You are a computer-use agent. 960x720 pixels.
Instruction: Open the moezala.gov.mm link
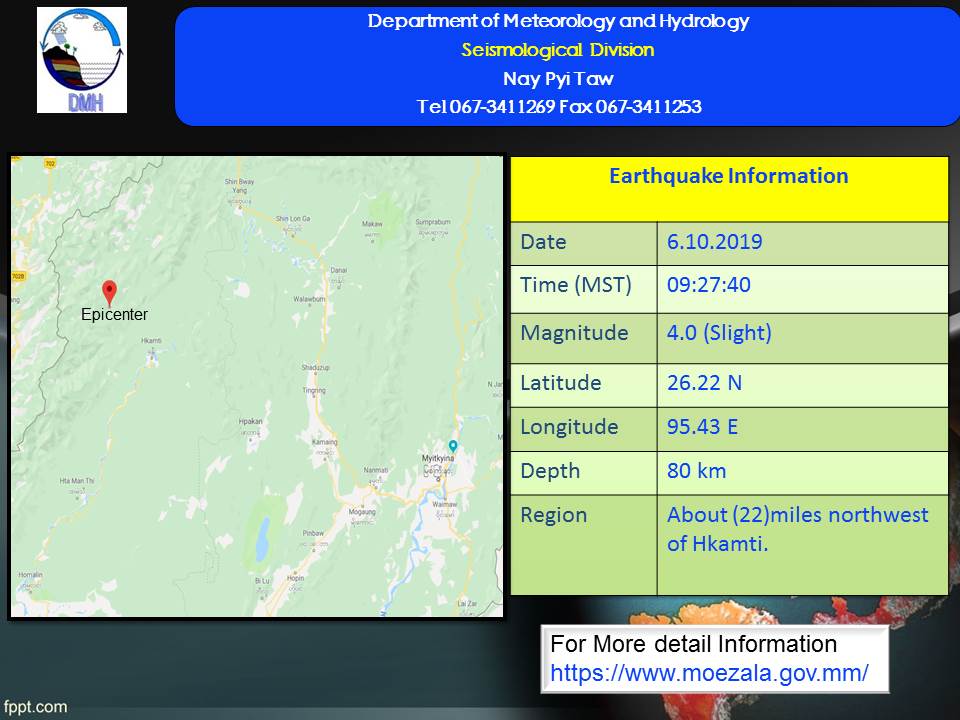click(x=709, y=673)
